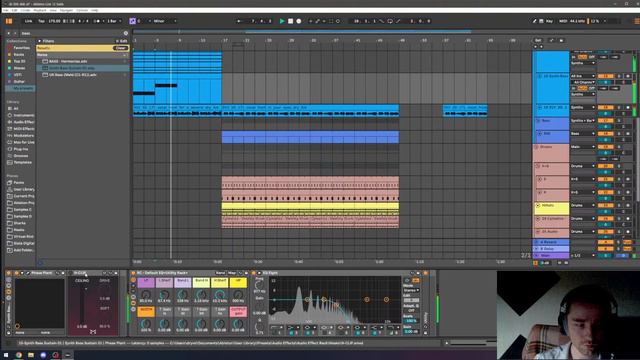This screenshot has width=640, height=360.
Task: Open the Windows Start menu
Action: (6, 355)
